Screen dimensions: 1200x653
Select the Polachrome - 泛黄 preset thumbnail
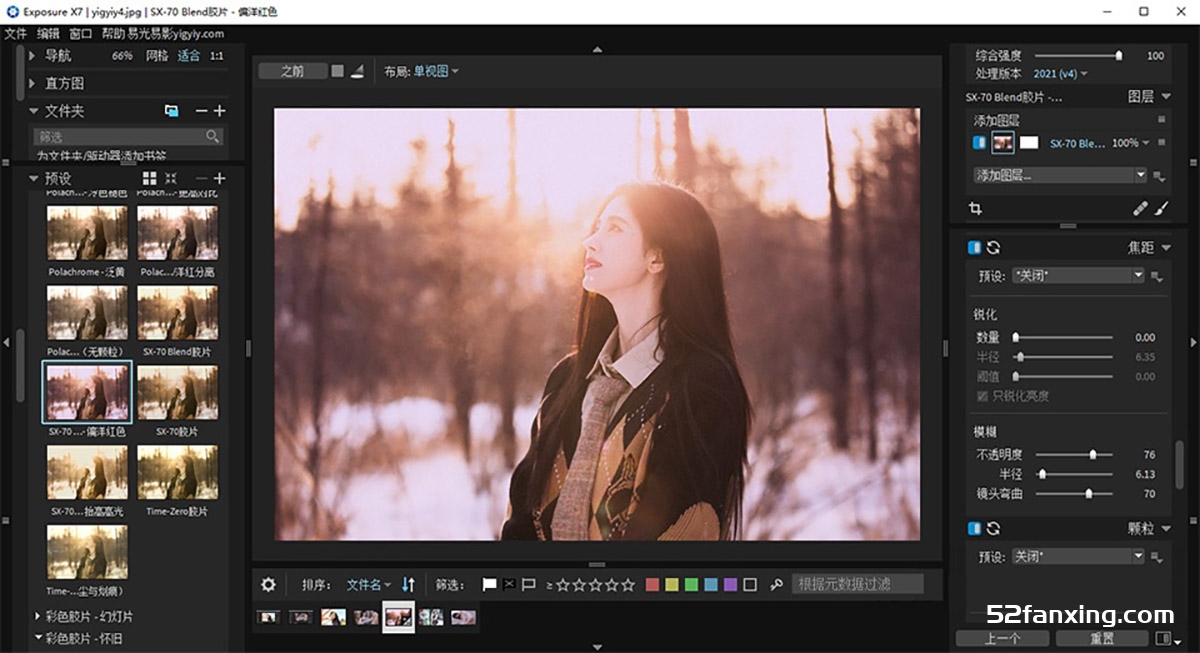tap(87, 233)
